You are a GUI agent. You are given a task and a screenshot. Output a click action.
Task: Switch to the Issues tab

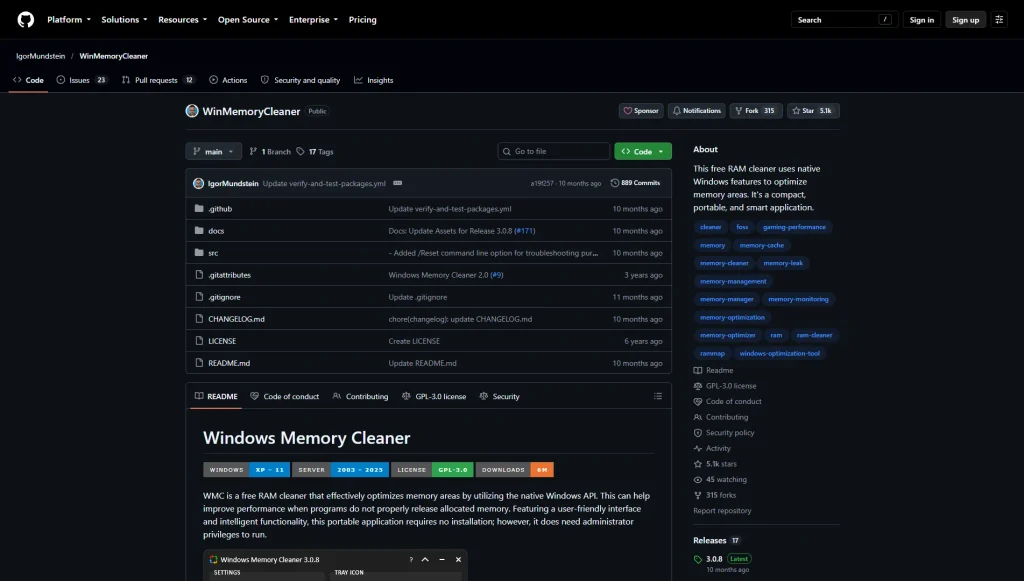[82, 80]
